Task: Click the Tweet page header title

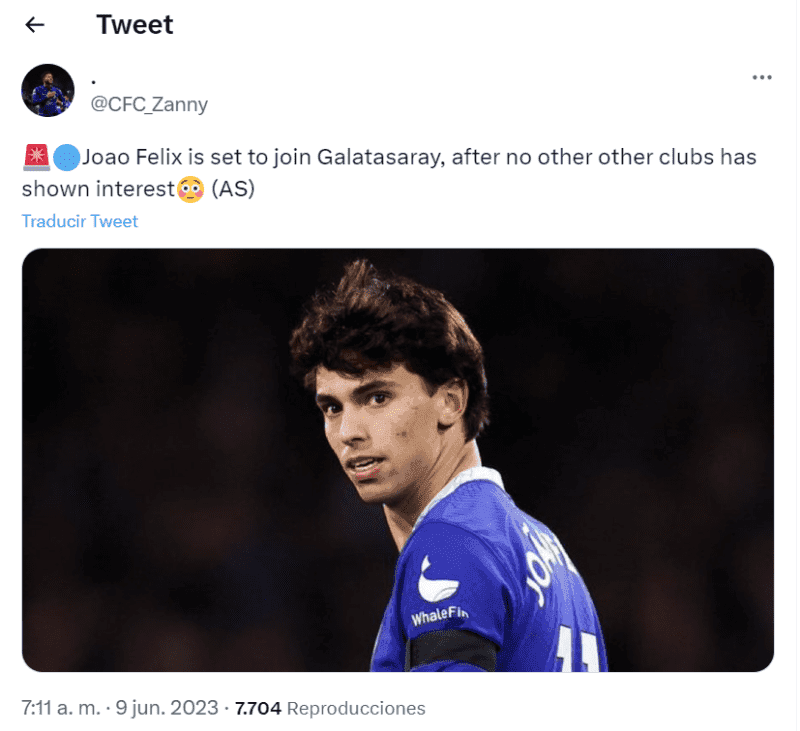Action: pyautogui.click(x=135, y=25)
